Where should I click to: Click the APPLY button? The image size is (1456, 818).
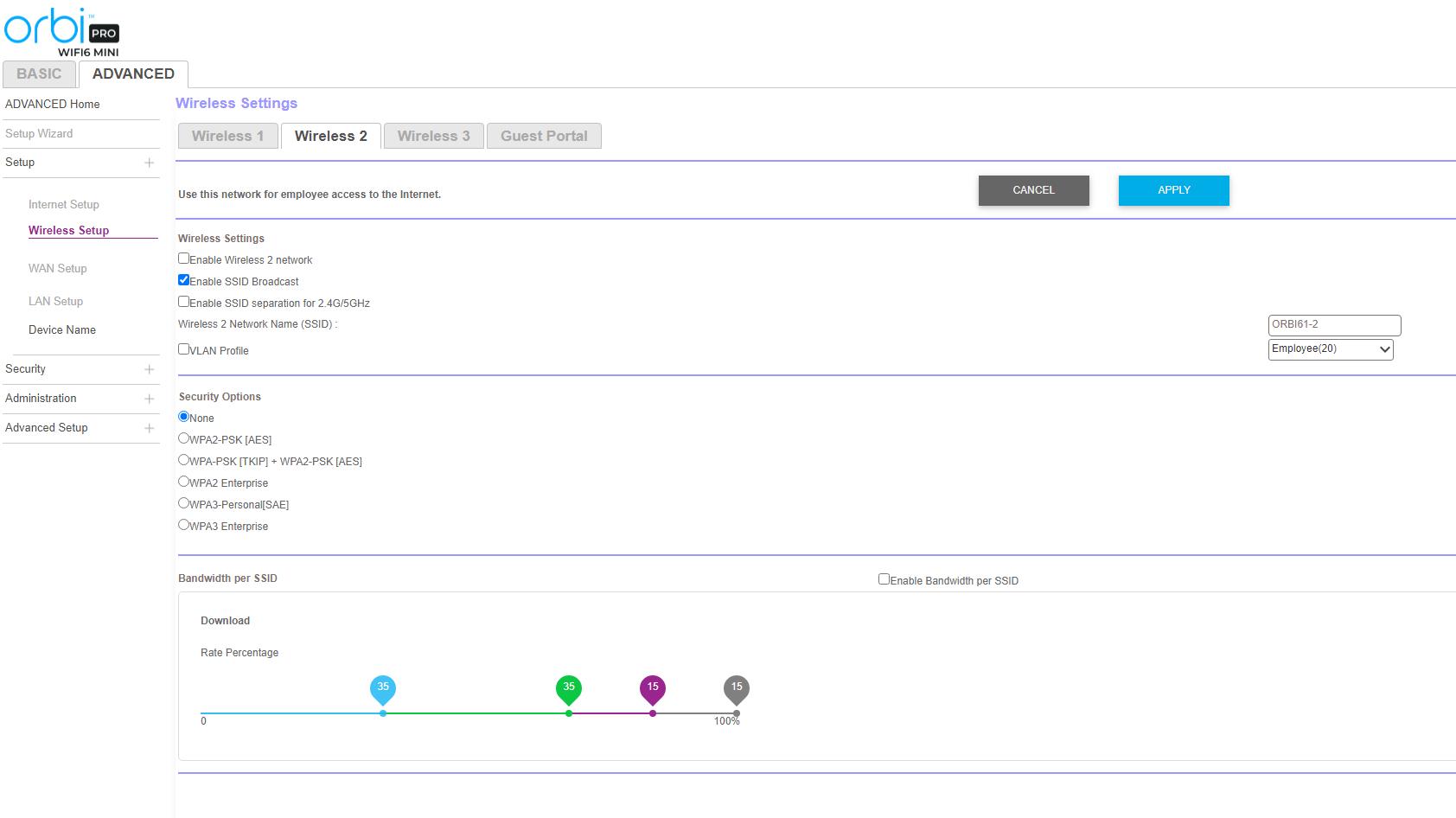pyautogui.click(x=1173, y=190)
